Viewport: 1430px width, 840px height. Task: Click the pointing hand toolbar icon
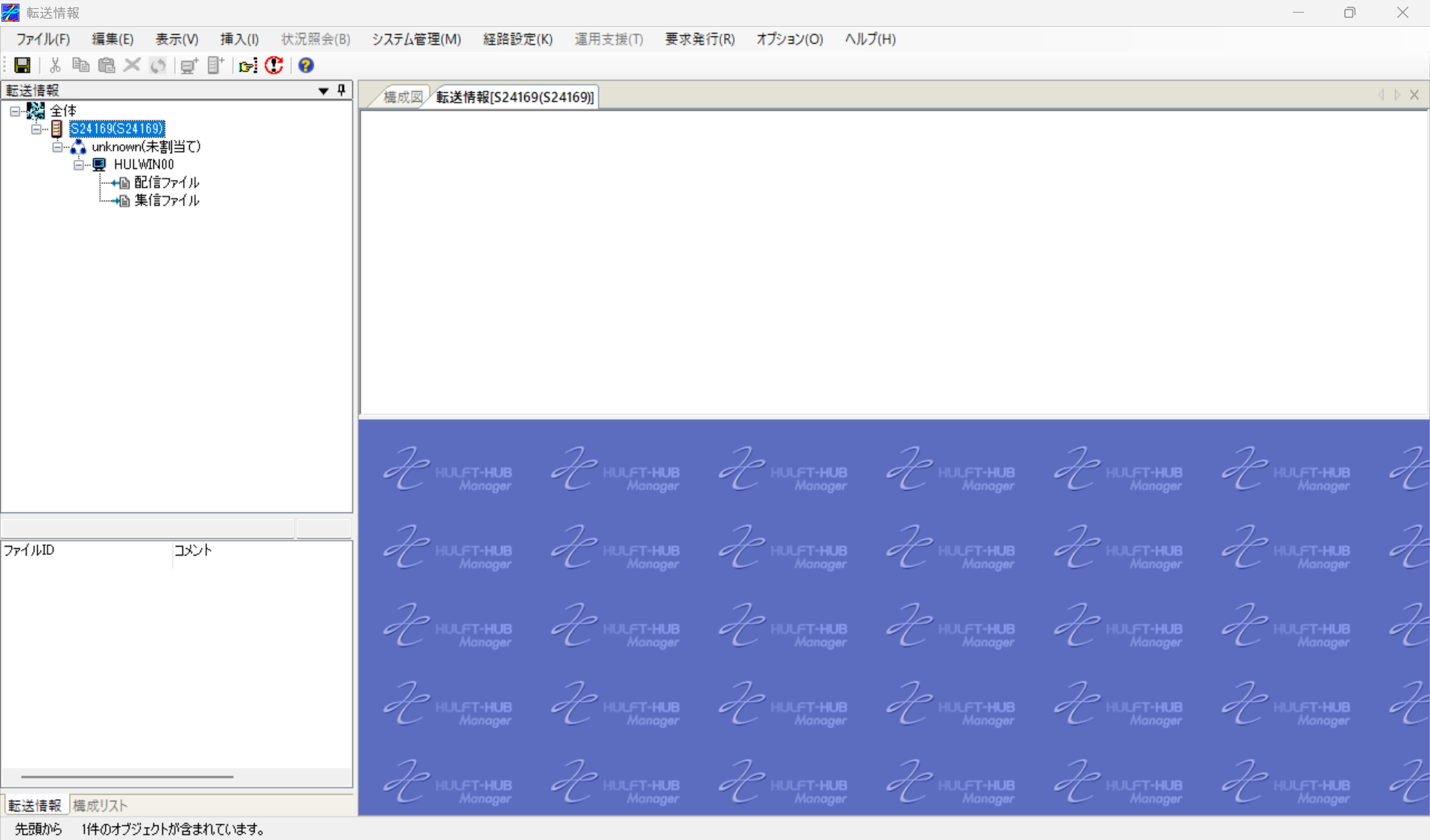coord(248,66)
